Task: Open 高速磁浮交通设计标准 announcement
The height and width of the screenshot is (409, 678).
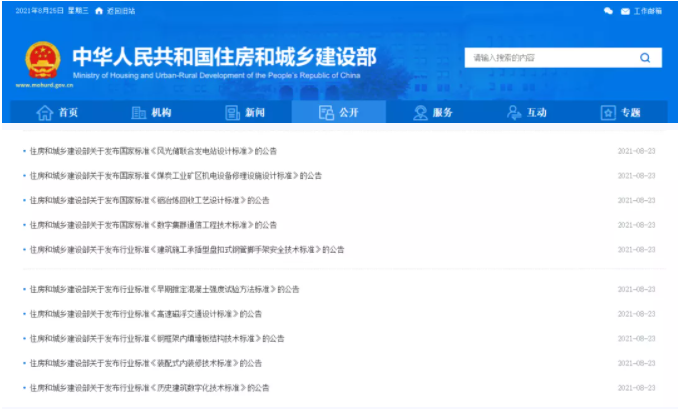Action: tap(146, 313)
